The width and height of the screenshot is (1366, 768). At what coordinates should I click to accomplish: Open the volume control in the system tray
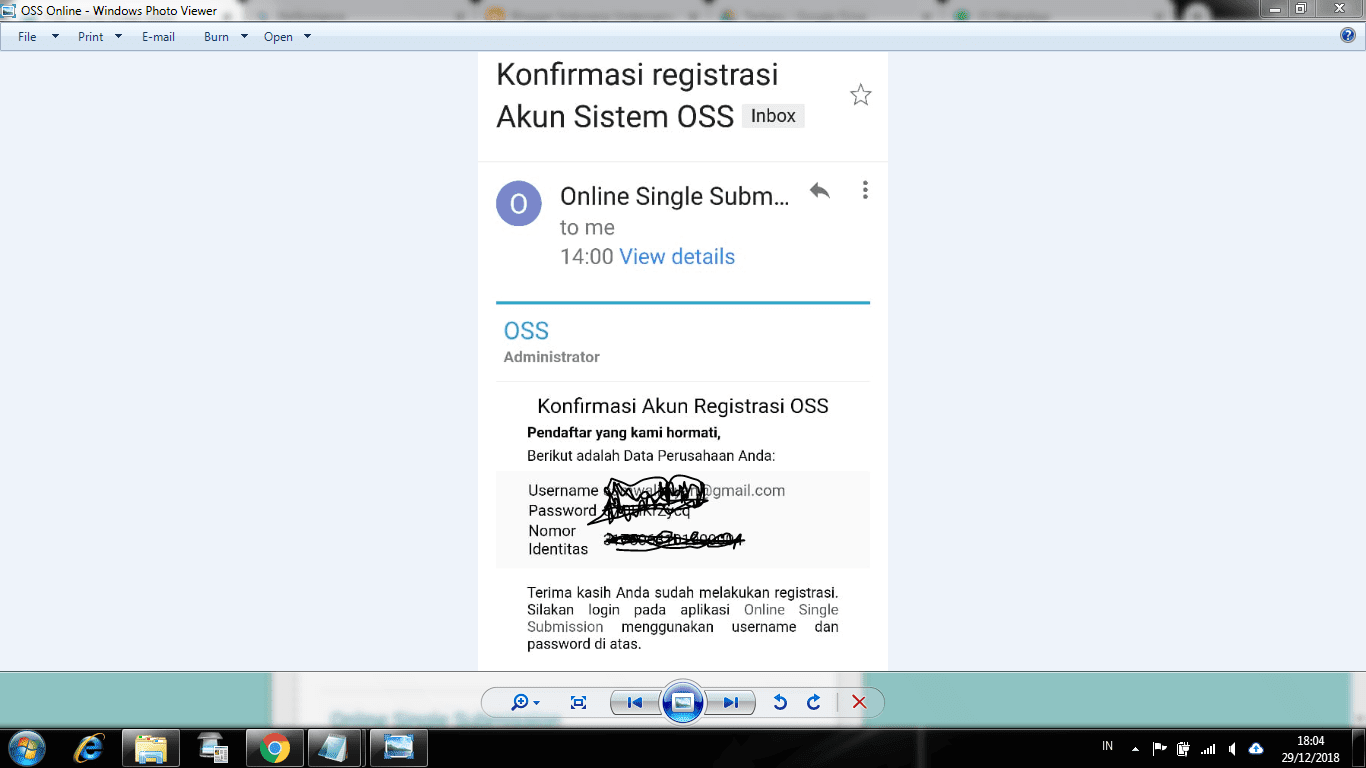1232,748
